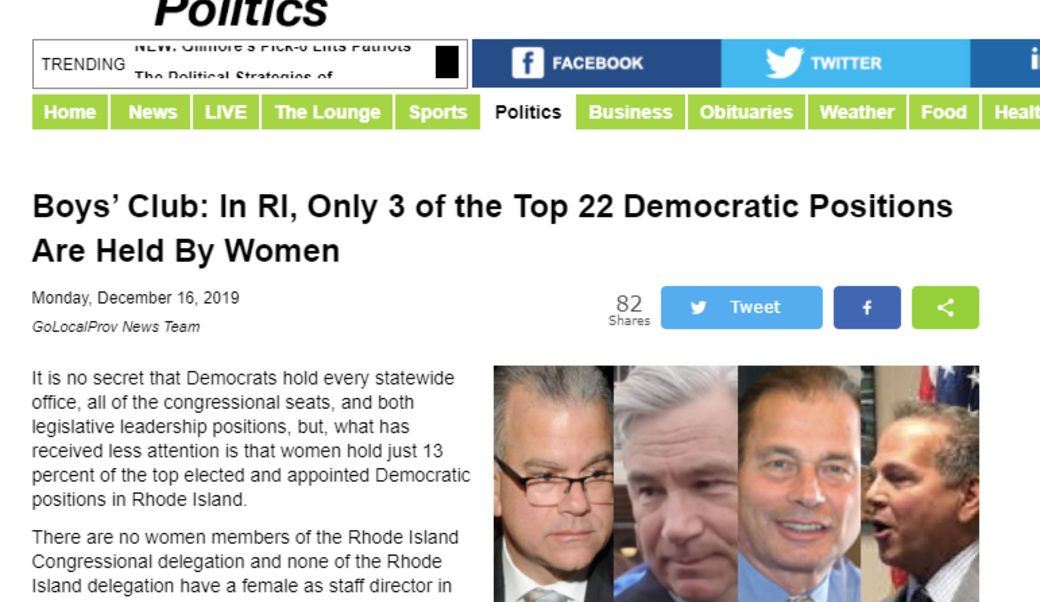The width and height of the screenshot is (1040, 602).
Task: Go to the Home tab
Action: pos(70,112)
